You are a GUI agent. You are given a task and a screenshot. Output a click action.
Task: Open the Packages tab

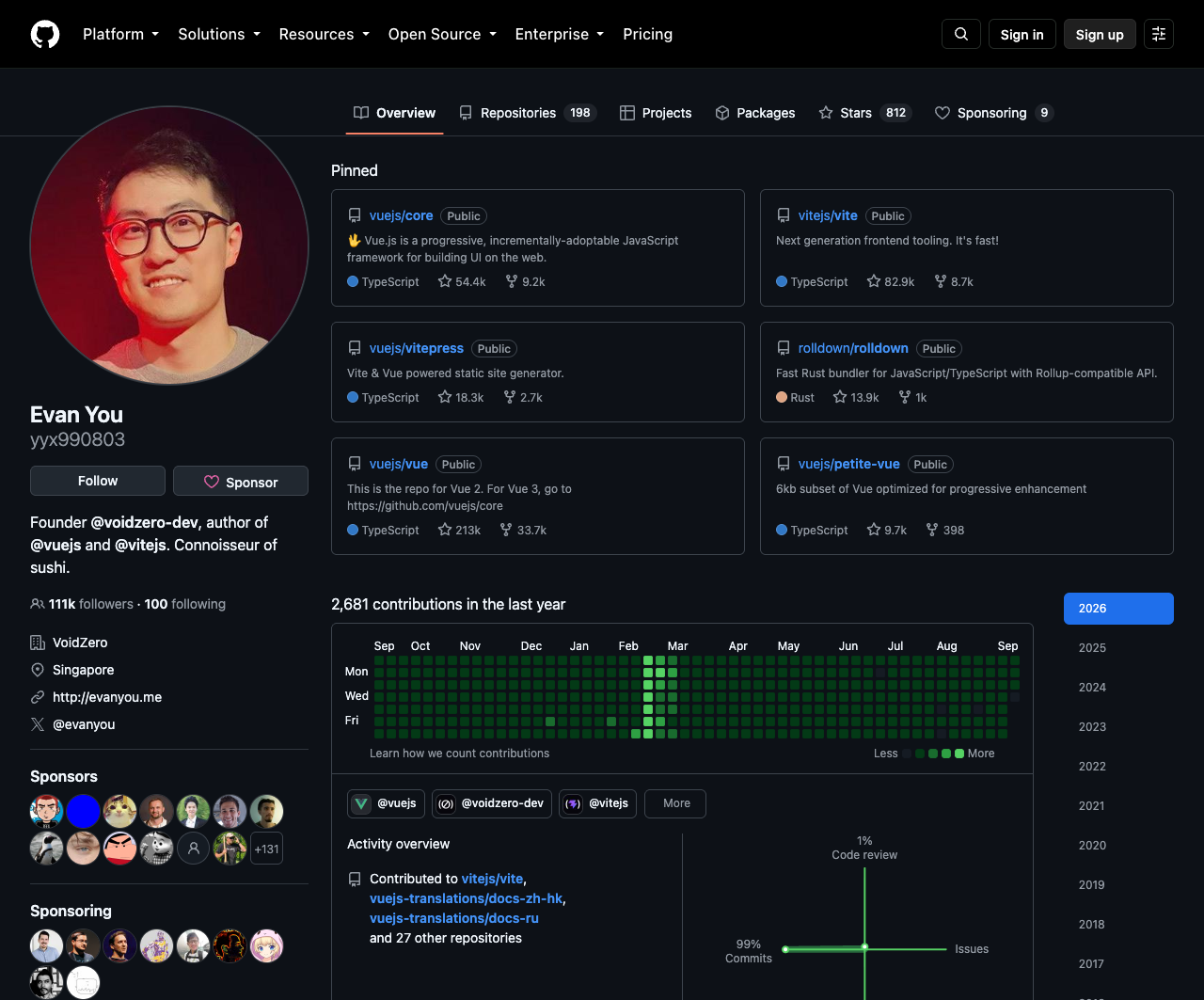point(755,113)
